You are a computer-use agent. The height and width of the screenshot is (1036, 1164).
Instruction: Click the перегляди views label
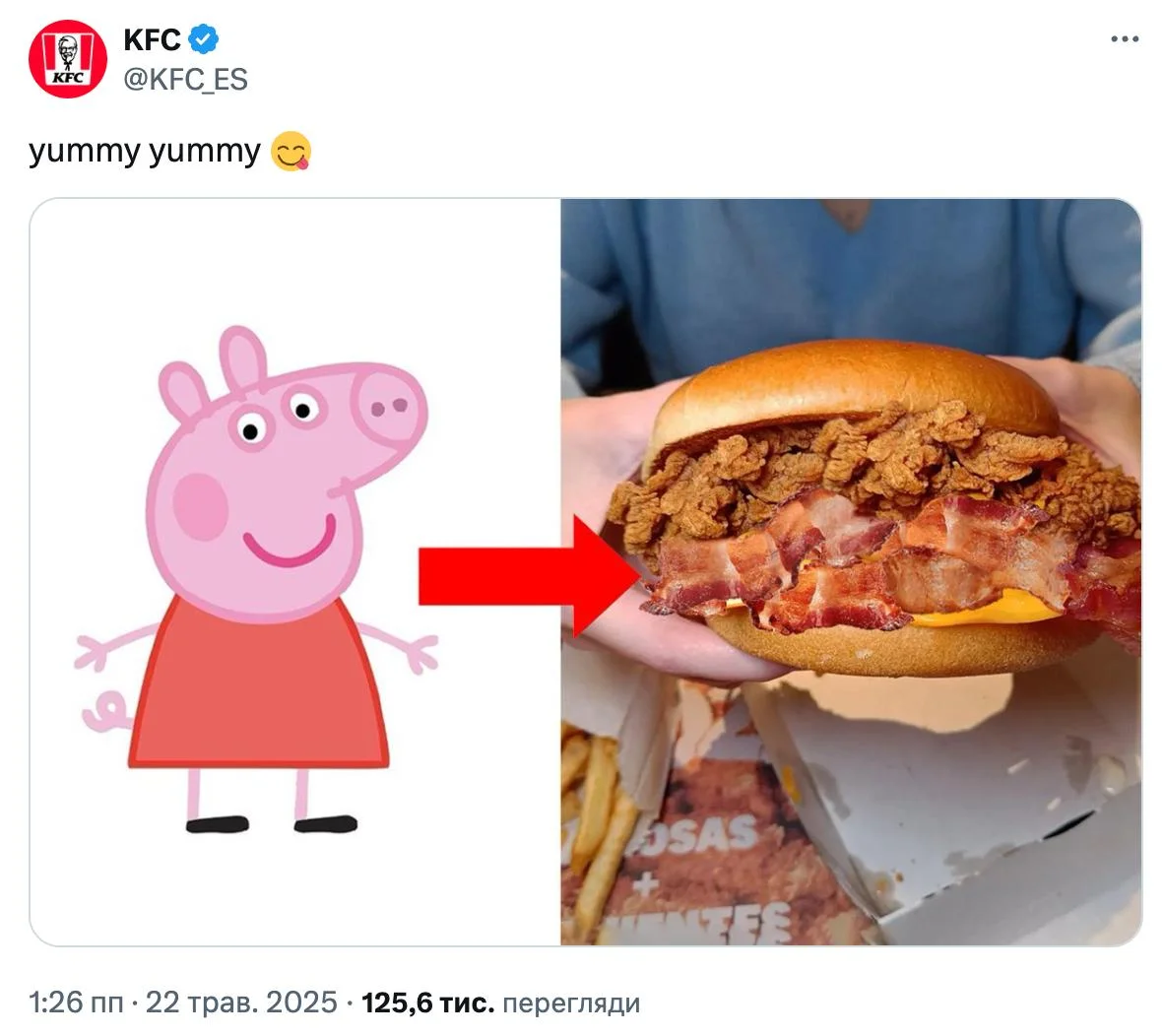571,1004
